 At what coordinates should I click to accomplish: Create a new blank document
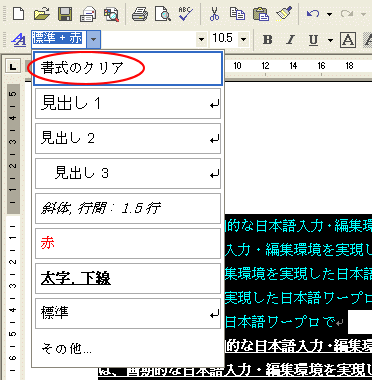coord(19,14)
